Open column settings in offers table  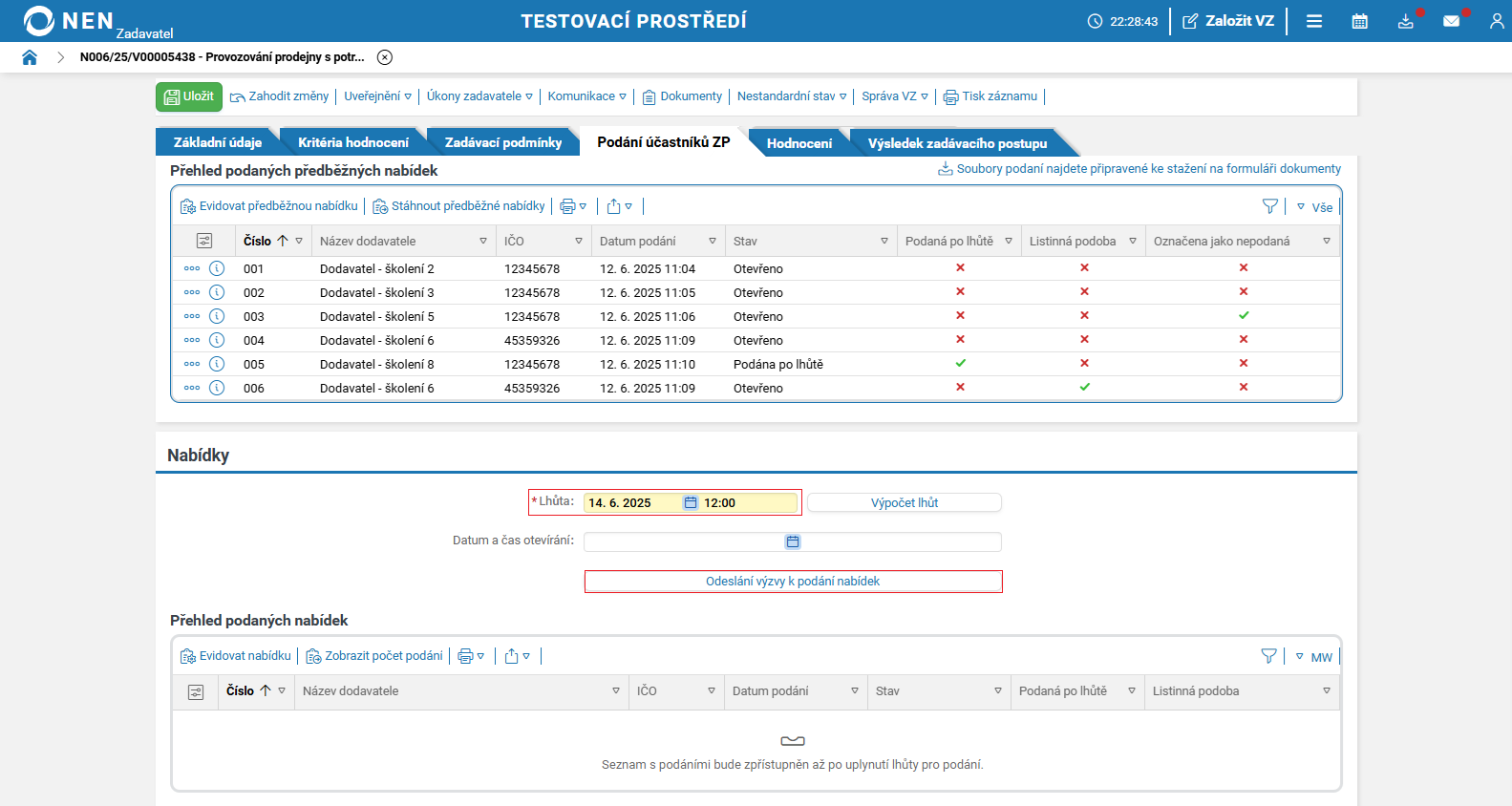pos(196,691)
